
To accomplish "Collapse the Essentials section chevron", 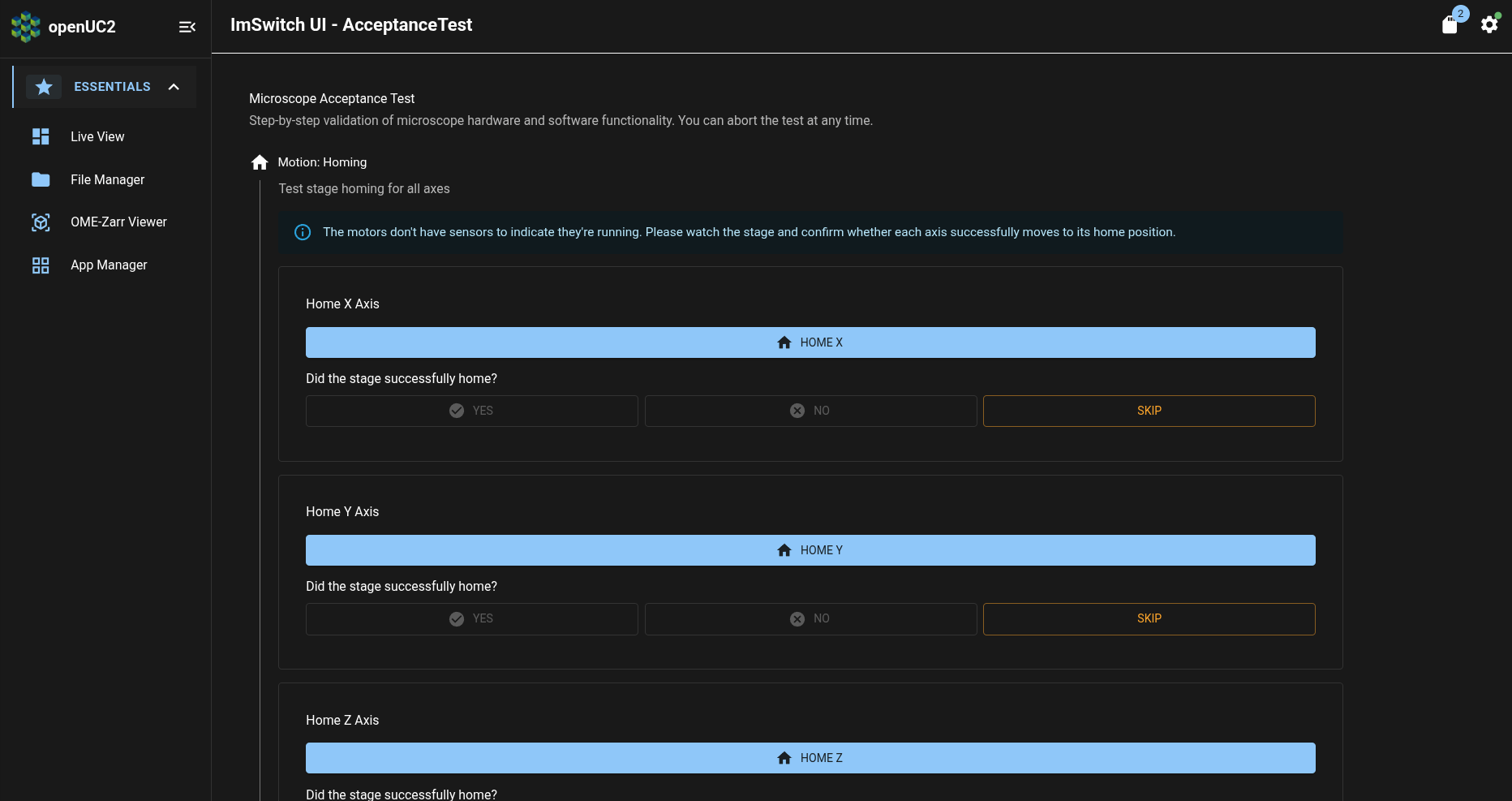I will 174,86.
